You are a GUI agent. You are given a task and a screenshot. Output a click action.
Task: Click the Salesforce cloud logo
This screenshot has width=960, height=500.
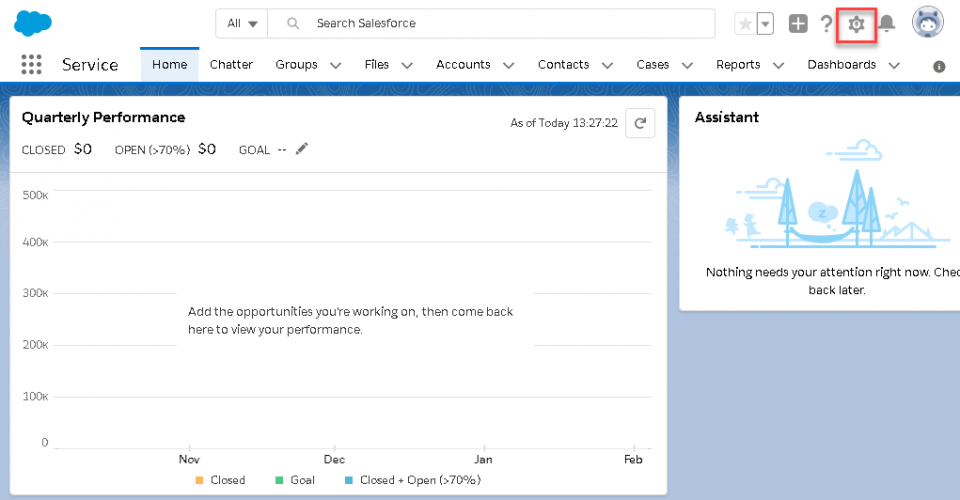(x=33, y=23)
